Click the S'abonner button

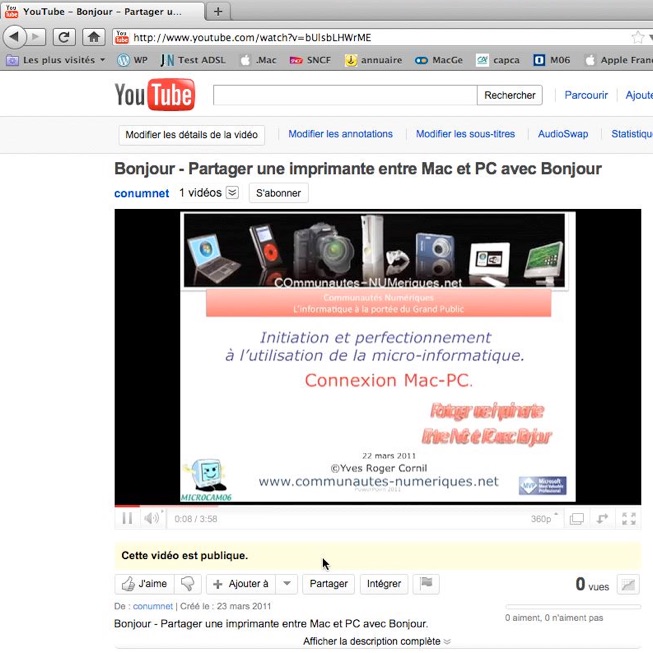(x=278, y=193)
